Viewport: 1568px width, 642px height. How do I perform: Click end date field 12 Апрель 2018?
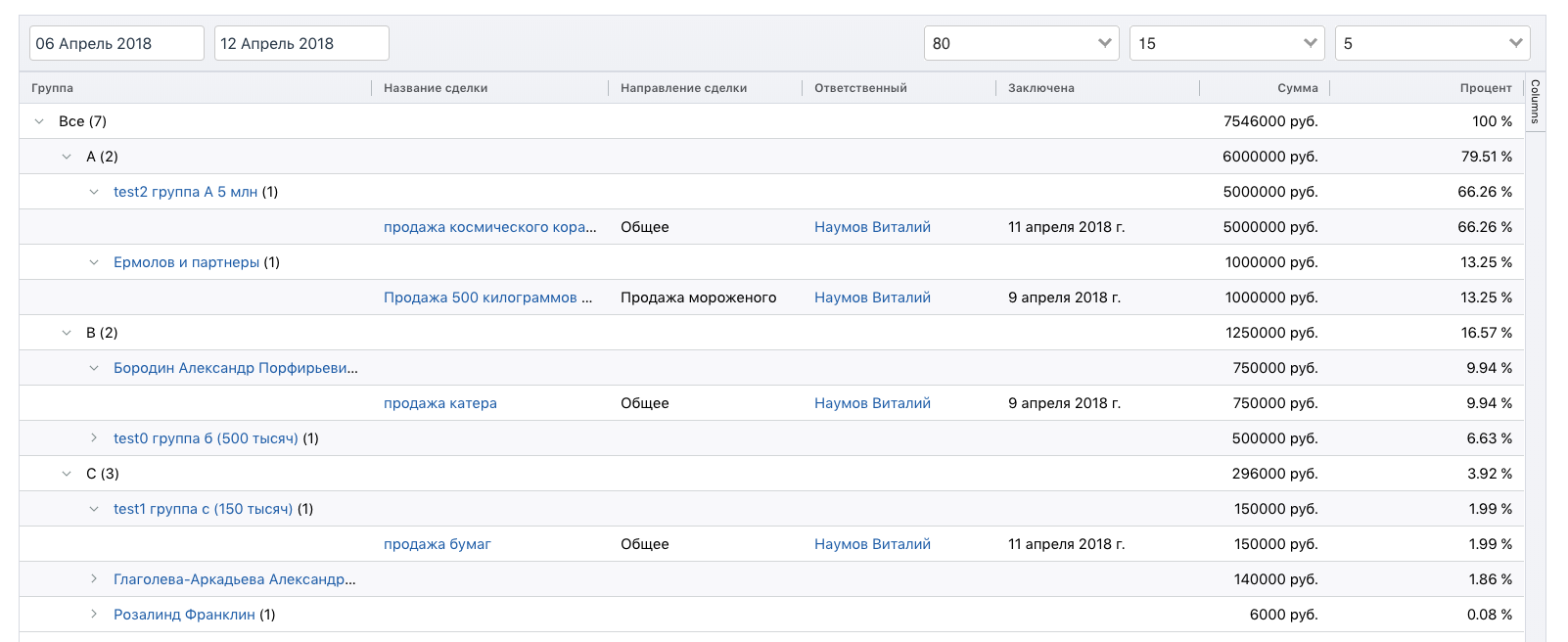pos(301,43)
